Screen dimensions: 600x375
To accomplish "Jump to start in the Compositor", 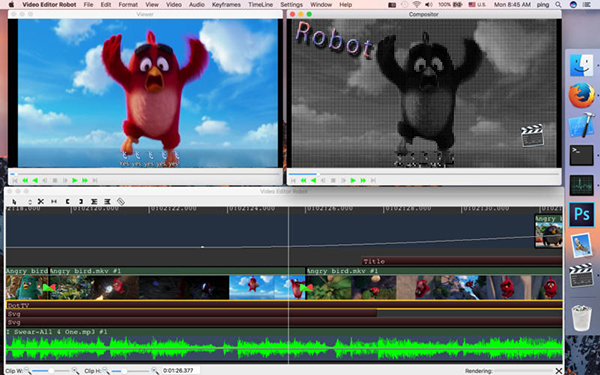I will coord(293,180).
